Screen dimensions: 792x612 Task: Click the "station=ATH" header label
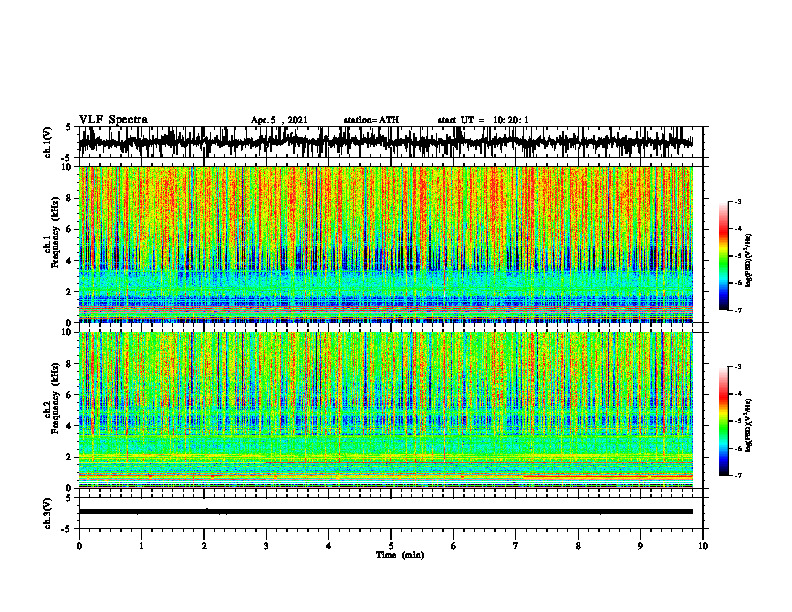tap(371, 120)
